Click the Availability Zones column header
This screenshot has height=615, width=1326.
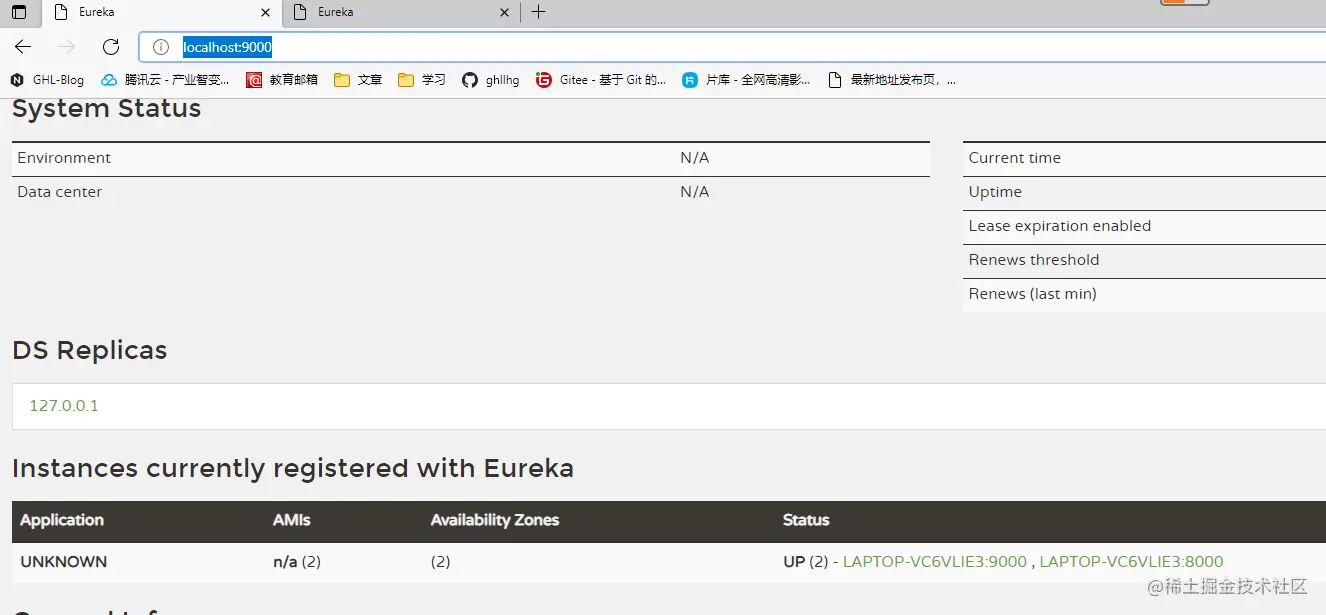(x=495, y=520)
